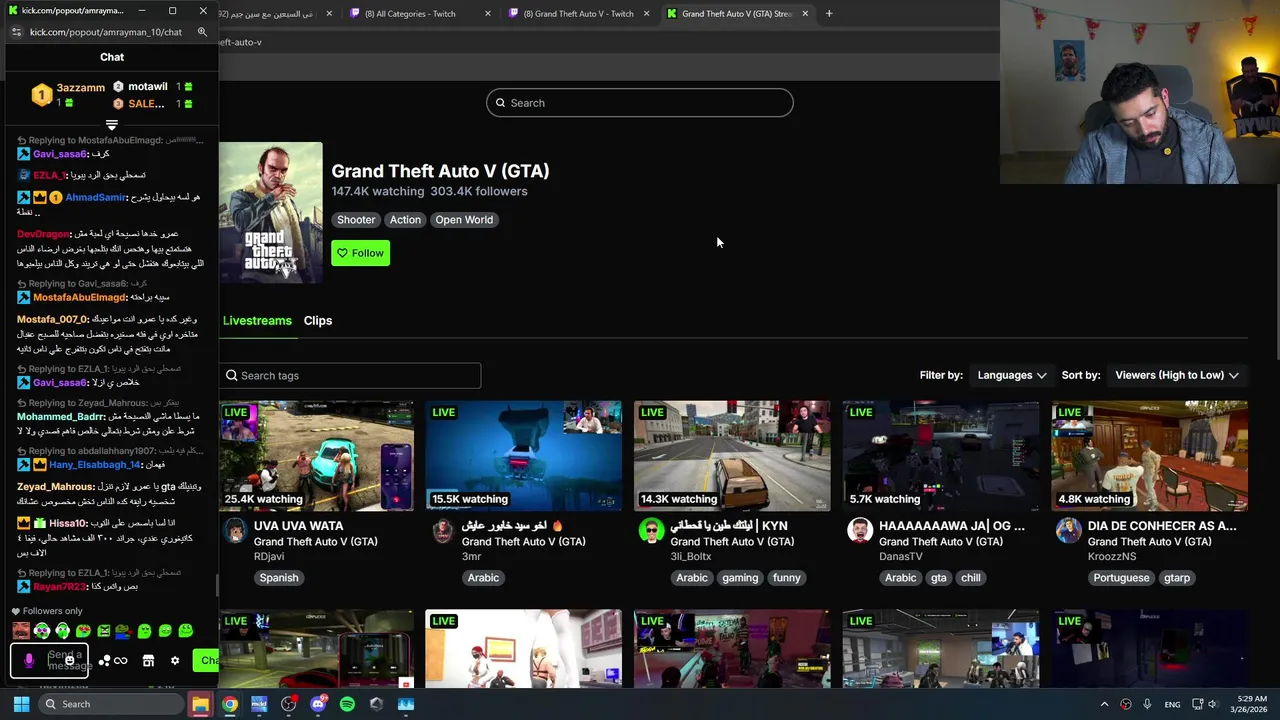The height and width of the screenshot is (720, 1280).
Task: Expand the gift leaderboard with the down-arrow handle
Action: click(112, 125)
